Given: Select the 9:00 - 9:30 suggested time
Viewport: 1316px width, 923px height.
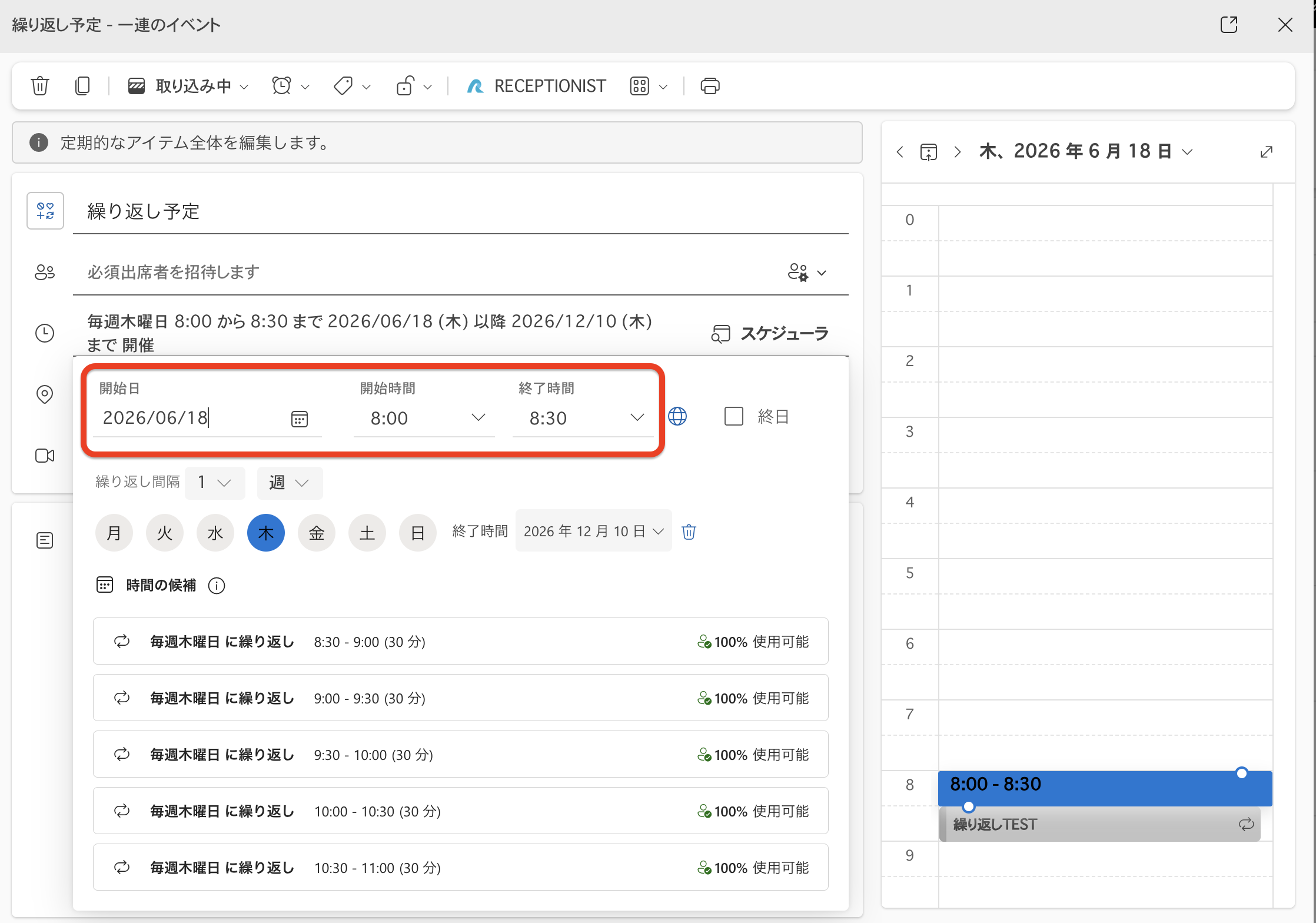Looking at the screenshot, I should [x=460, y=698].
